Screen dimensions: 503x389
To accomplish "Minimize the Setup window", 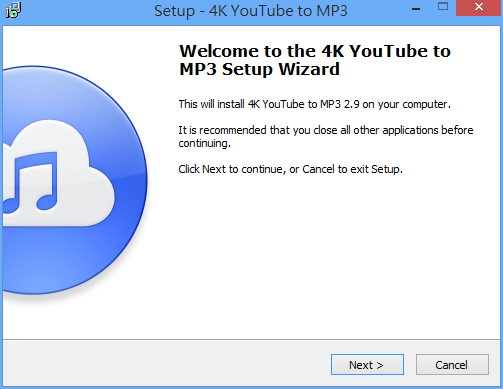I will coord(416,9).
